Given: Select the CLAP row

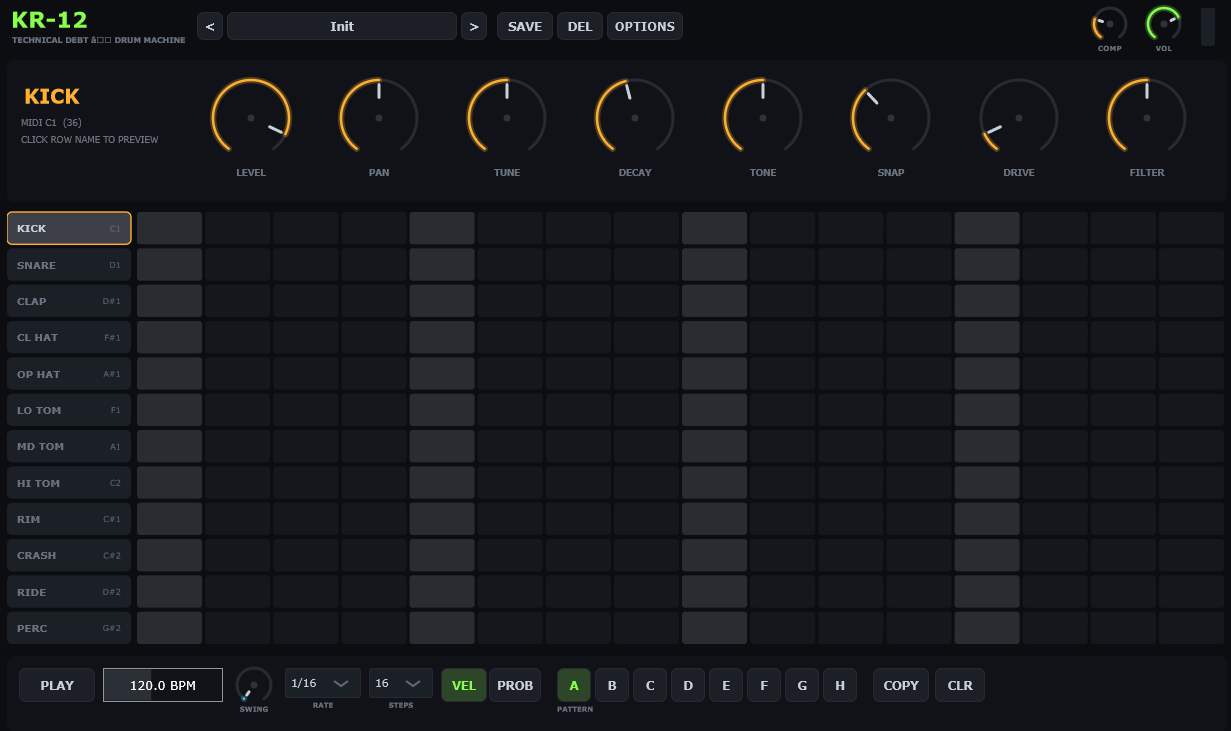Looking at the screenshot, I should 69,301.
